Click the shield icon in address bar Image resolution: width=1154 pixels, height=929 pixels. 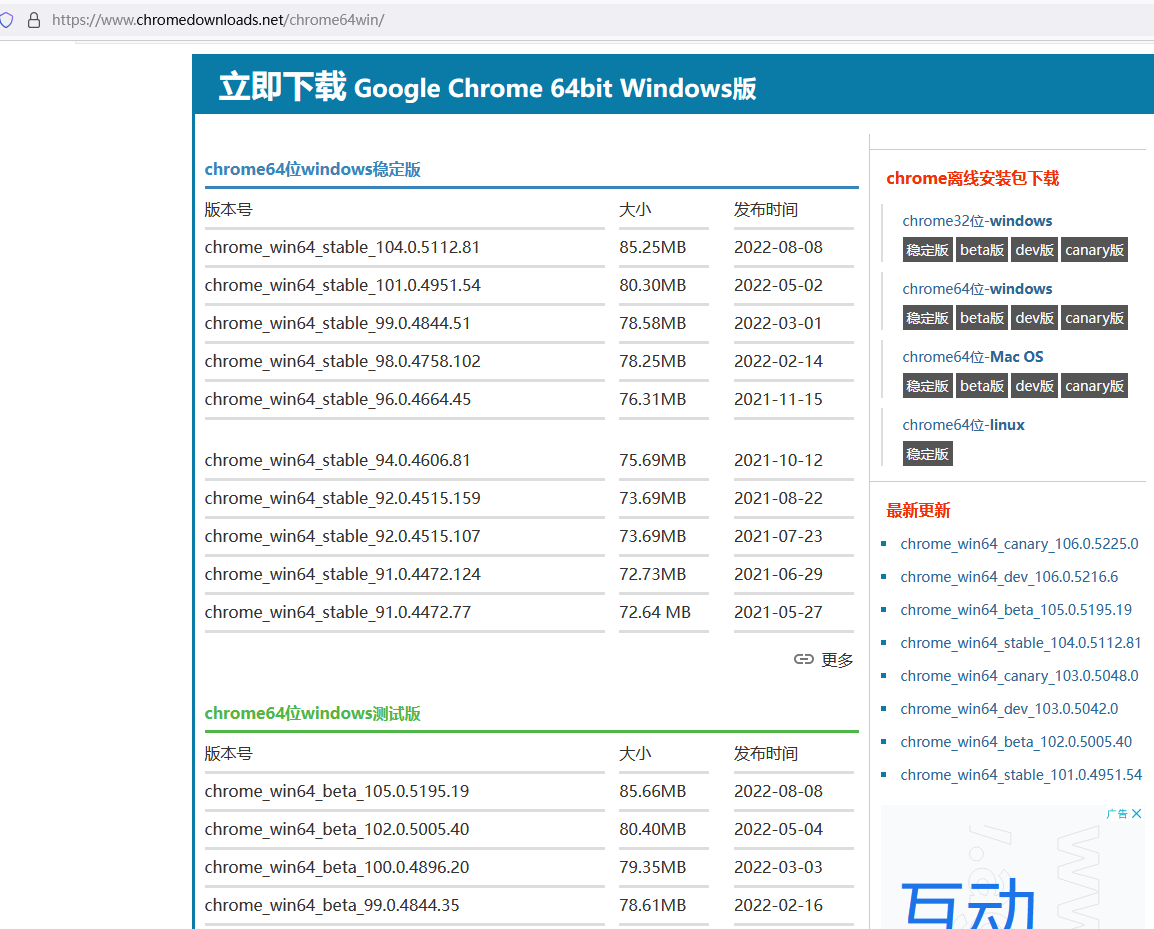[x=7, y=20]
